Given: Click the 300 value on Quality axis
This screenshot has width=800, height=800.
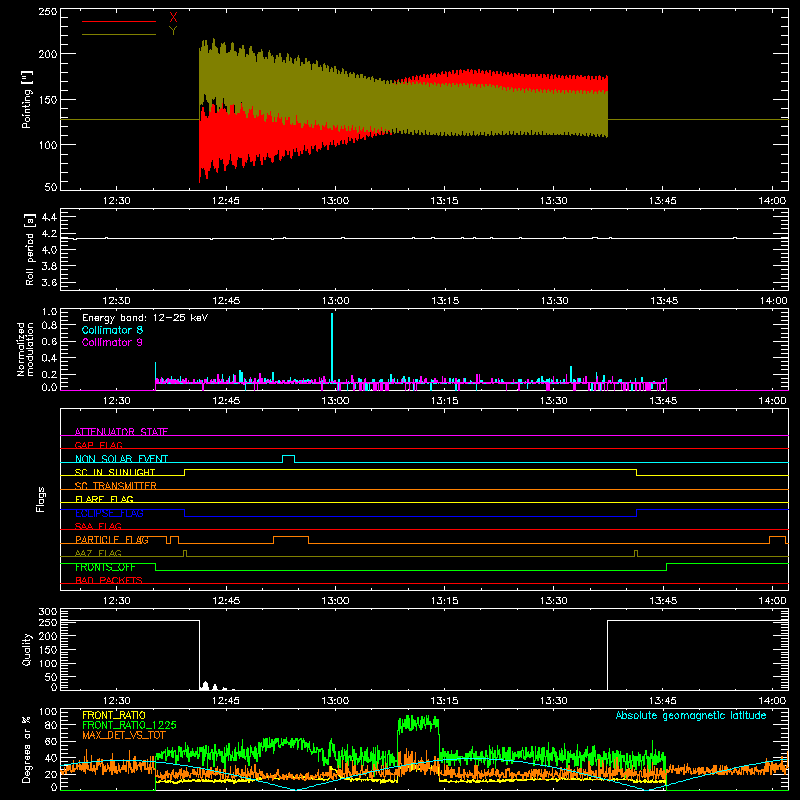Looking at the screenshot, I should (x=47, y=611).
